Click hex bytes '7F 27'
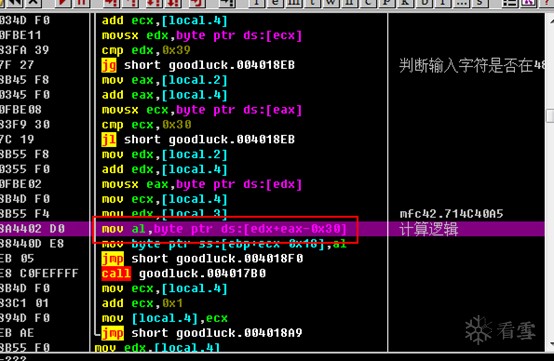The width and height of the screenshot is (554, 361). (x=17, y=65)
